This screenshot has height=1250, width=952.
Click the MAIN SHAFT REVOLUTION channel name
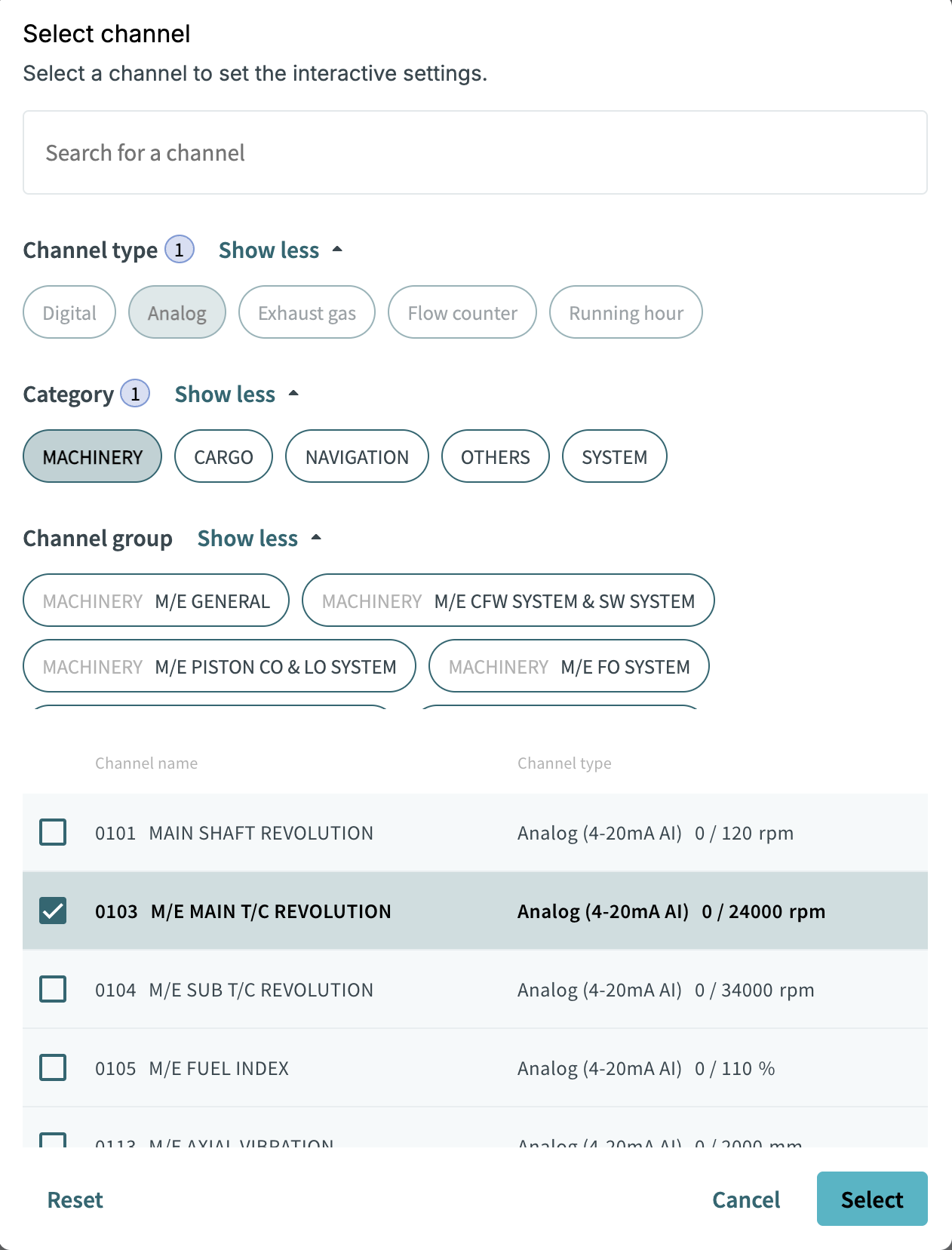pyautogui.click(x=261, y=833)
